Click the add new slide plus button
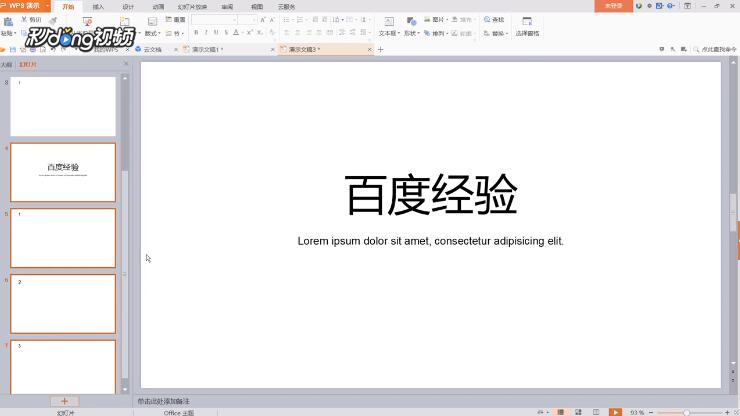The height and width of the screenshot is (416, 740). point(65,401)
